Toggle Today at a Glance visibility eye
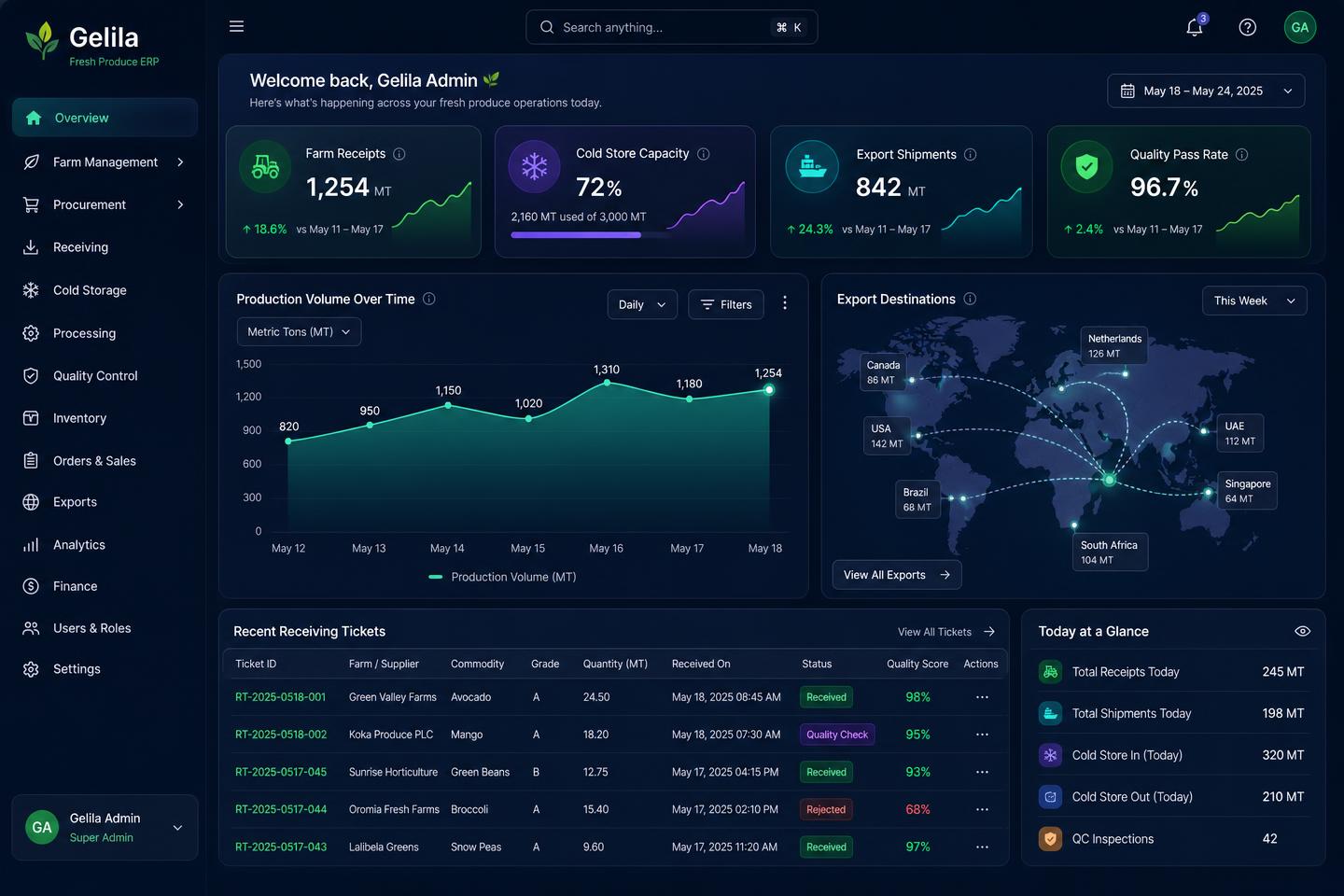The image size is (1344, 896). [x=1303, y=632]
